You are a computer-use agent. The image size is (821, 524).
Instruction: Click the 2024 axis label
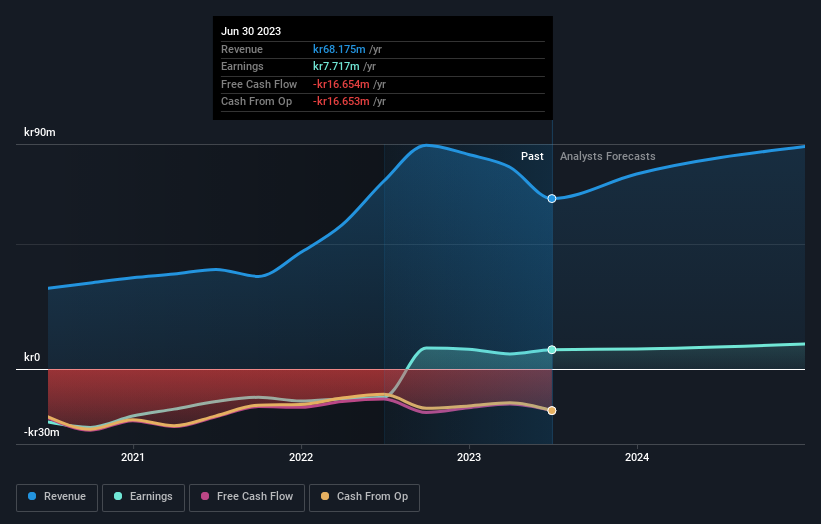coord(637,458)
